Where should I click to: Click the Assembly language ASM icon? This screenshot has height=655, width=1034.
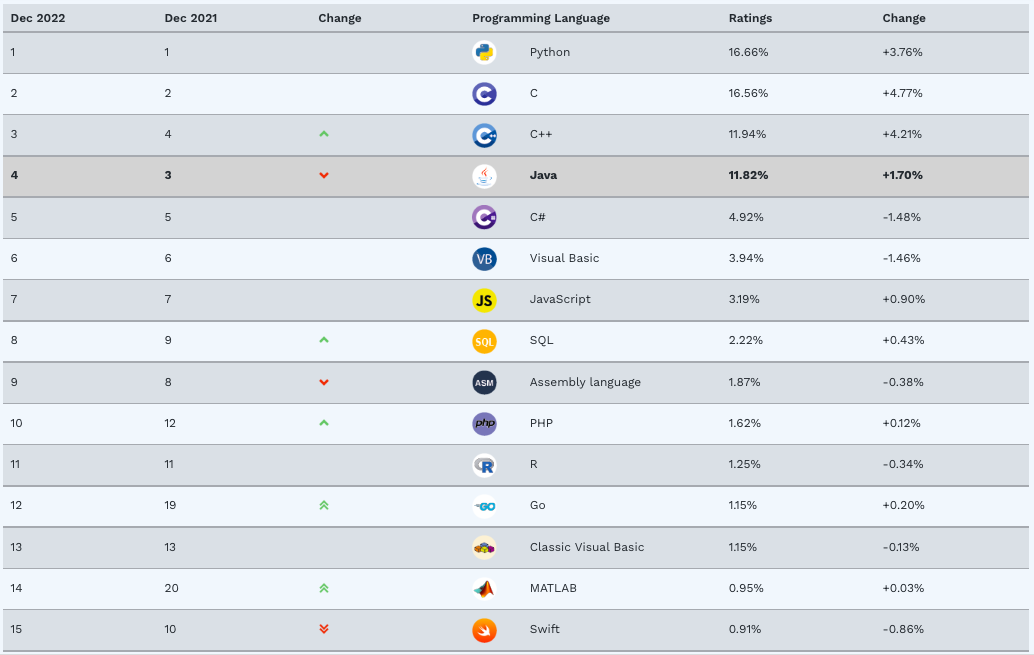click(x=484, y=382)
